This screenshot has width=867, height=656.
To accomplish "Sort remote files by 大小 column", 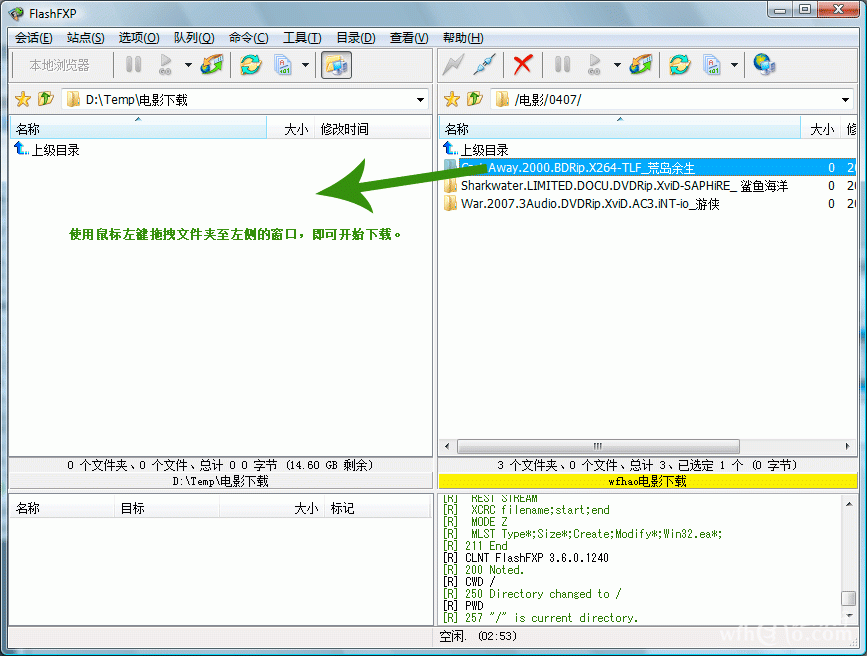I will (820, 128).
